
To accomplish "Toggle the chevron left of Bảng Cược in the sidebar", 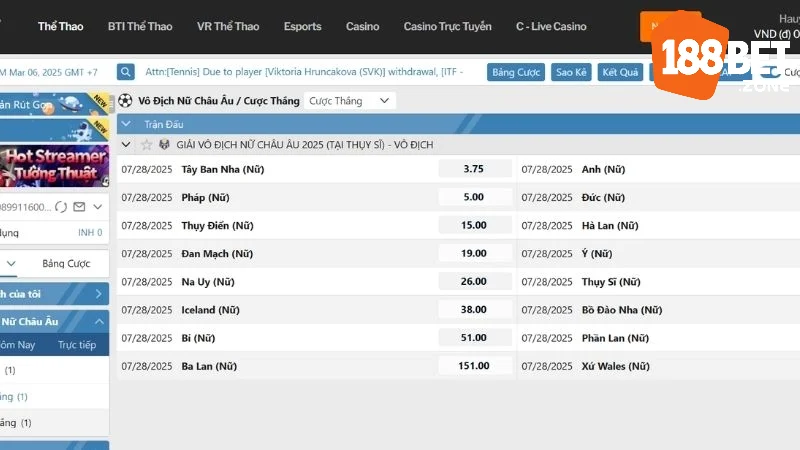I will (11, 264).
